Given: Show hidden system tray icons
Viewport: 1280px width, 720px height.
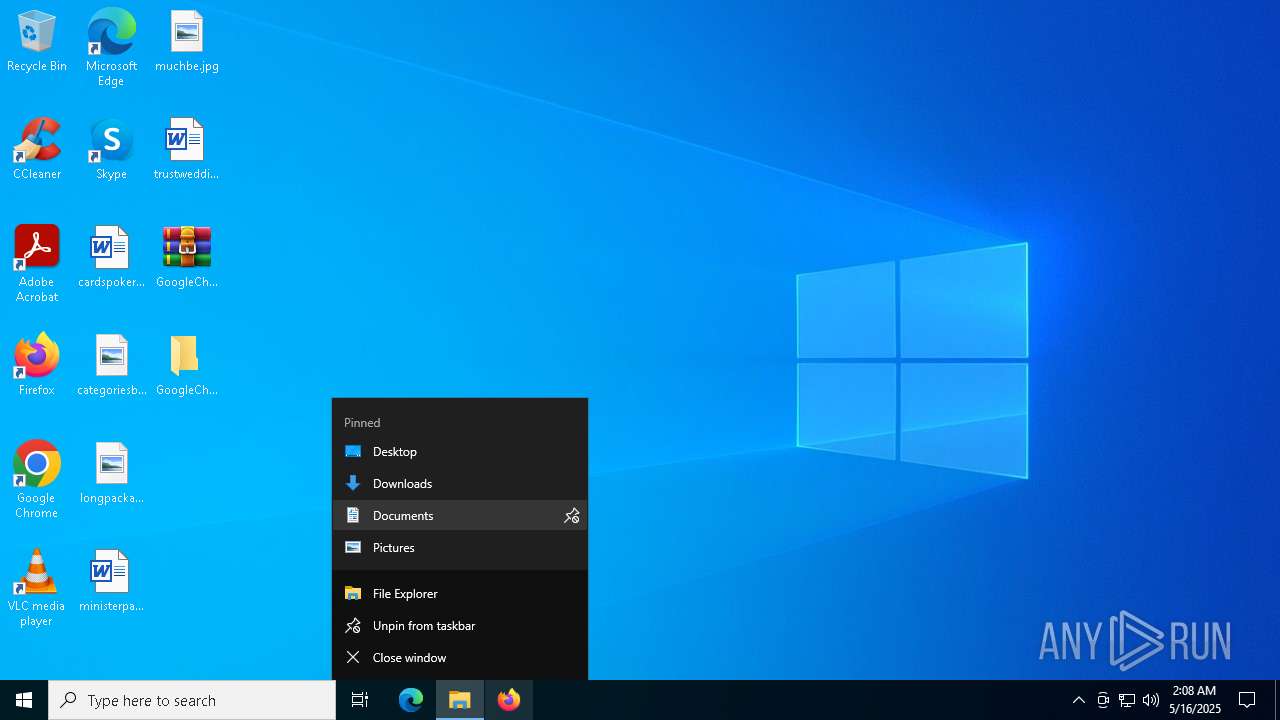Looking at the screenshot, I should [1079, 700].
